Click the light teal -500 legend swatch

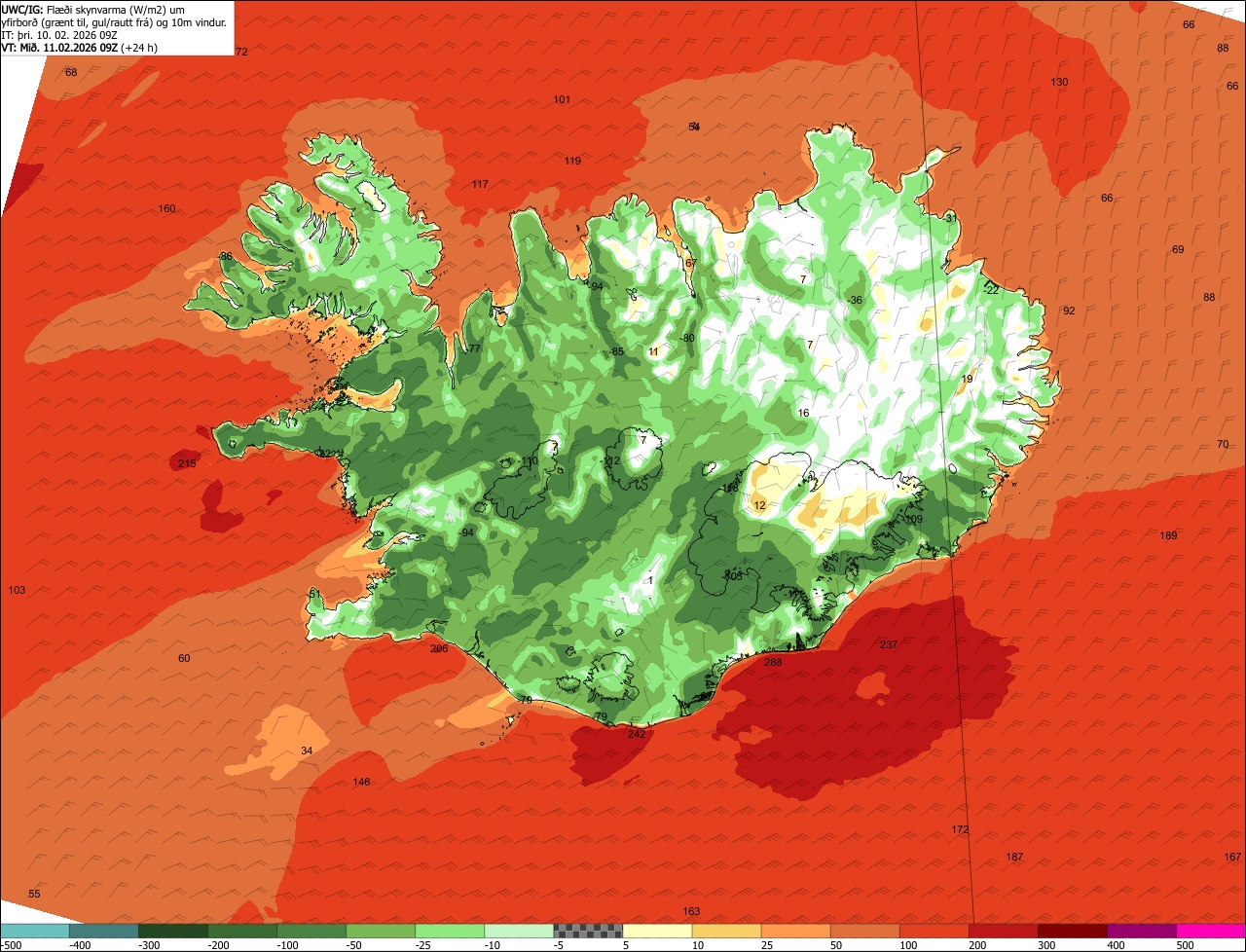point(35,931)
